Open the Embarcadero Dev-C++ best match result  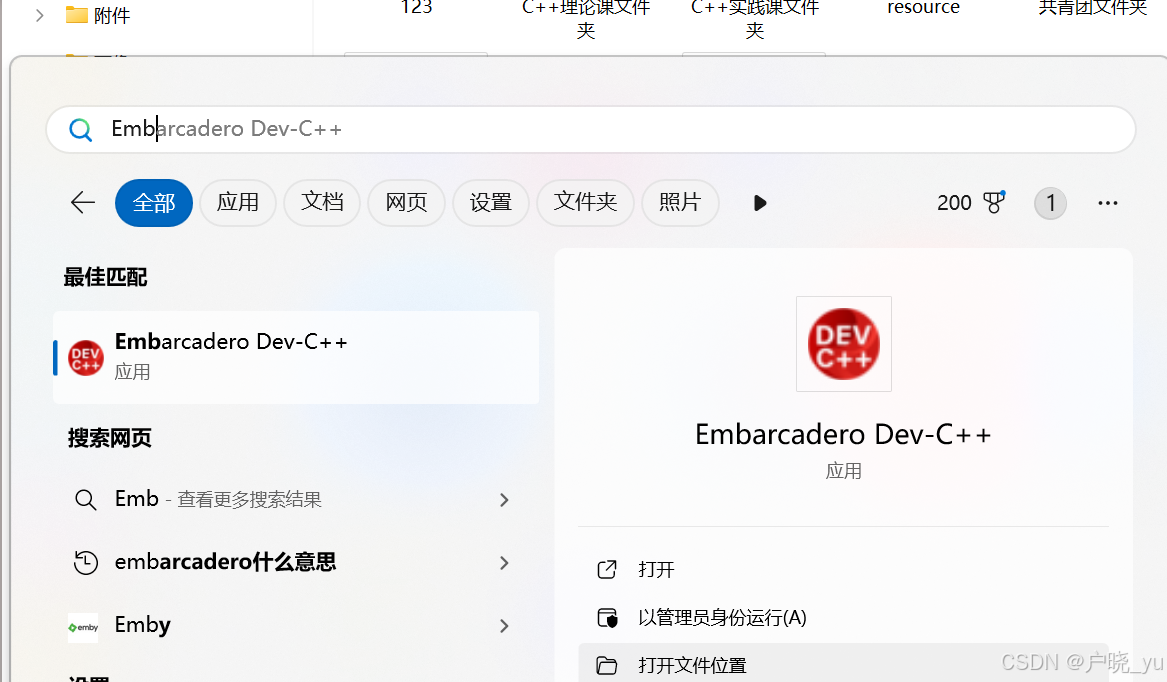pyautogui.click(x=296, y=357)
